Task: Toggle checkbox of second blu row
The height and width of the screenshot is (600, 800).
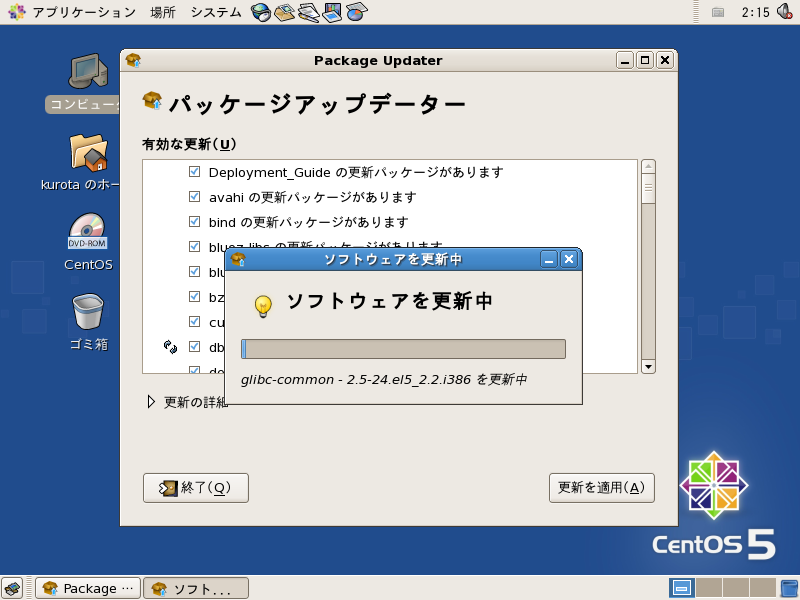Action: (194, 271)
